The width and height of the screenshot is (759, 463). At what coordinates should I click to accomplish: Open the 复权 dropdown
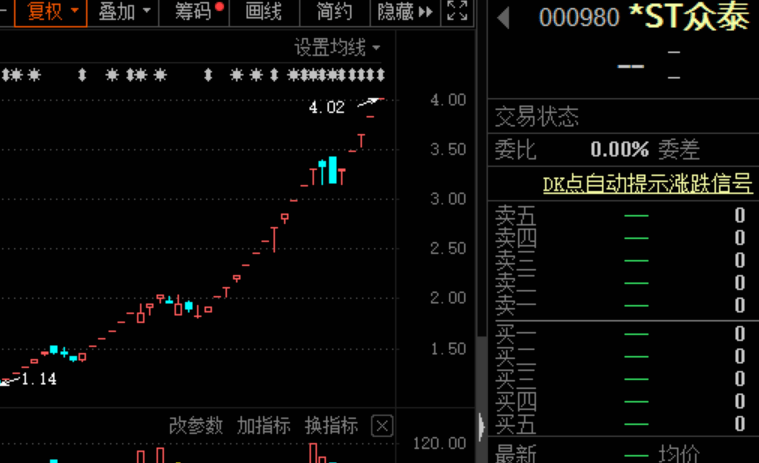52,12
